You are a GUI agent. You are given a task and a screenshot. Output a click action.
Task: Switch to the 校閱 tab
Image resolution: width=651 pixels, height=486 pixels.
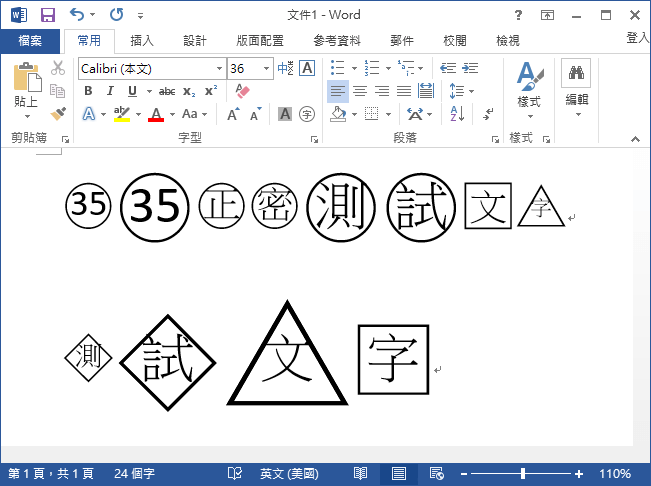455,41
